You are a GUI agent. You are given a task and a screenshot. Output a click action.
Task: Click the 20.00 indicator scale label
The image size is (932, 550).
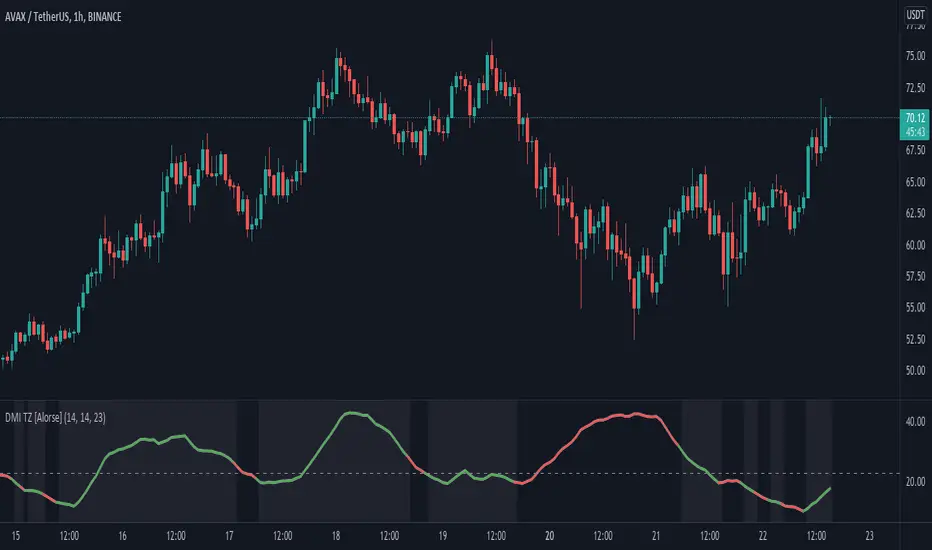click(914, 482)
